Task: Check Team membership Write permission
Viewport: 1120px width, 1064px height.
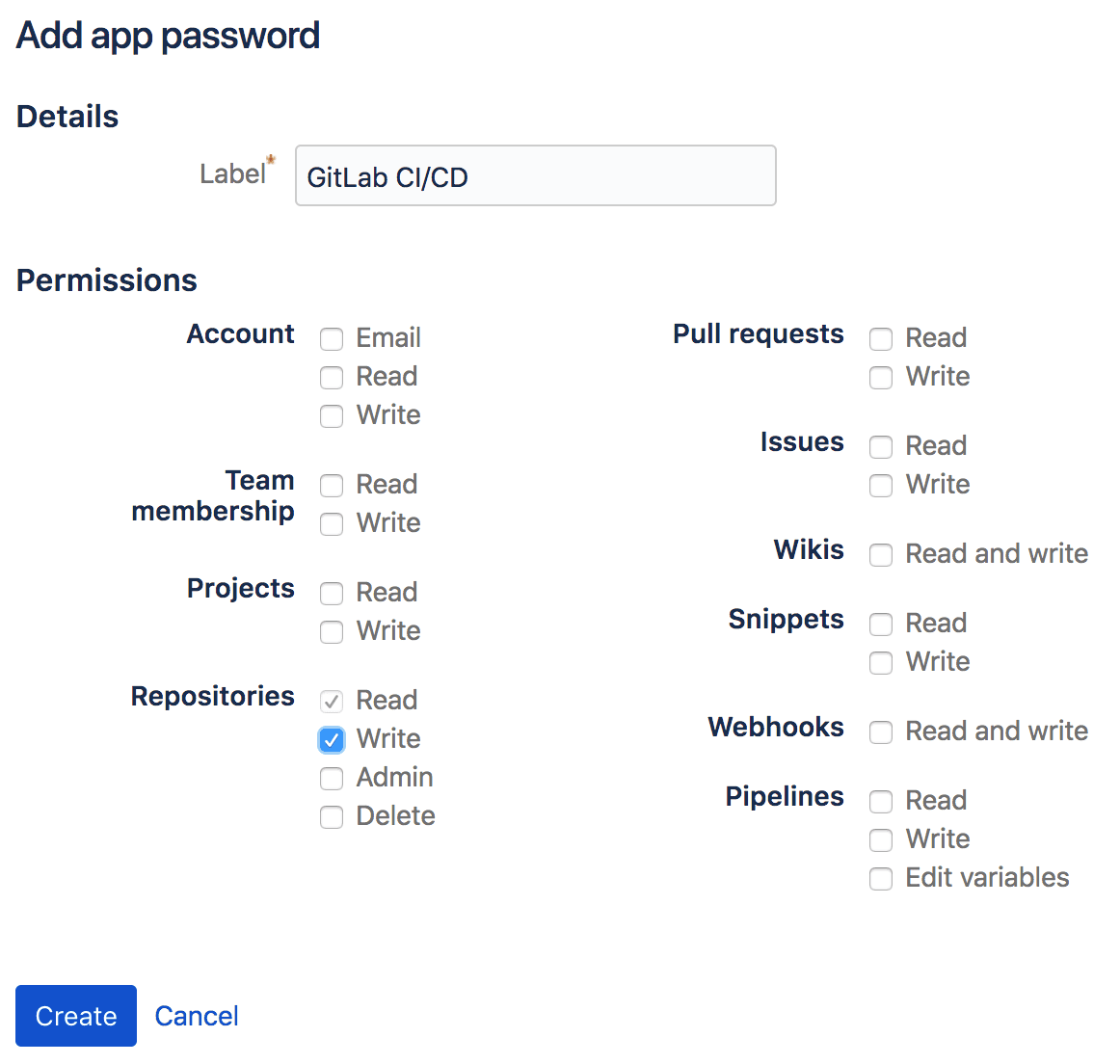Action: pos(332,524)
